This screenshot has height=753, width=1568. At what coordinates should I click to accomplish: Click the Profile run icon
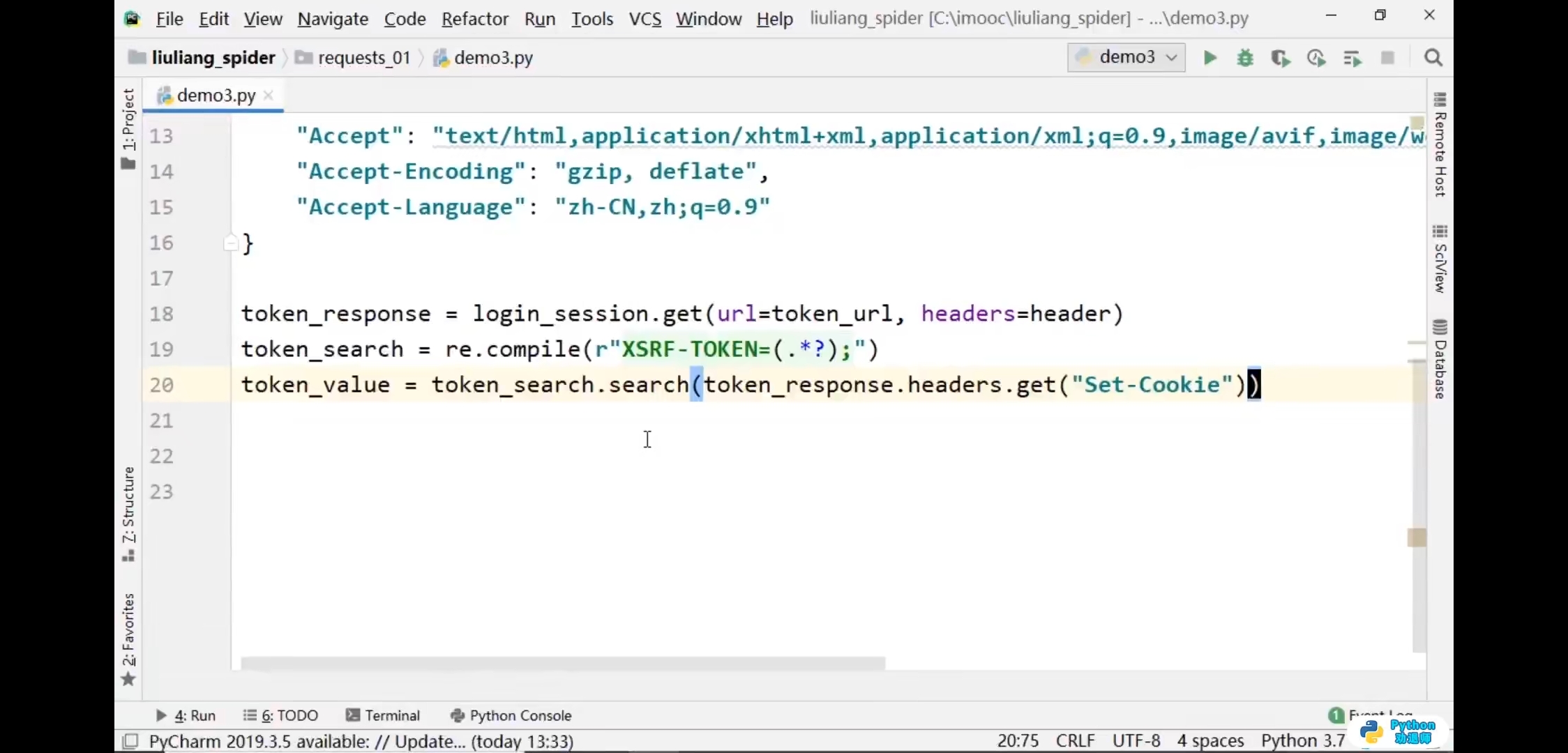click(1316, 58)
